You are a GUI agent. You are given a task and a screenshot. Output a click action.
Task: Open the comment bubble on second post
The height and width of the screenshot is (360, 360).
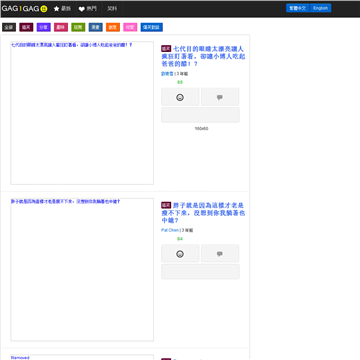(220, 254)
